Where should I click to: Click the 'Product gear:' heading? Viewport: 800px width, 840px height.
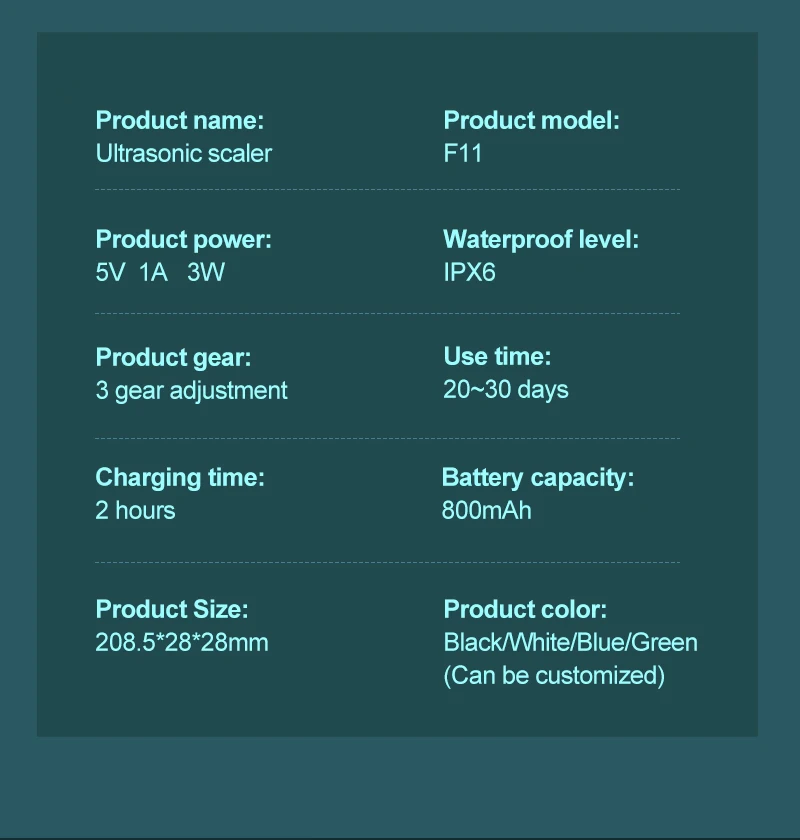tap(173, 357)
